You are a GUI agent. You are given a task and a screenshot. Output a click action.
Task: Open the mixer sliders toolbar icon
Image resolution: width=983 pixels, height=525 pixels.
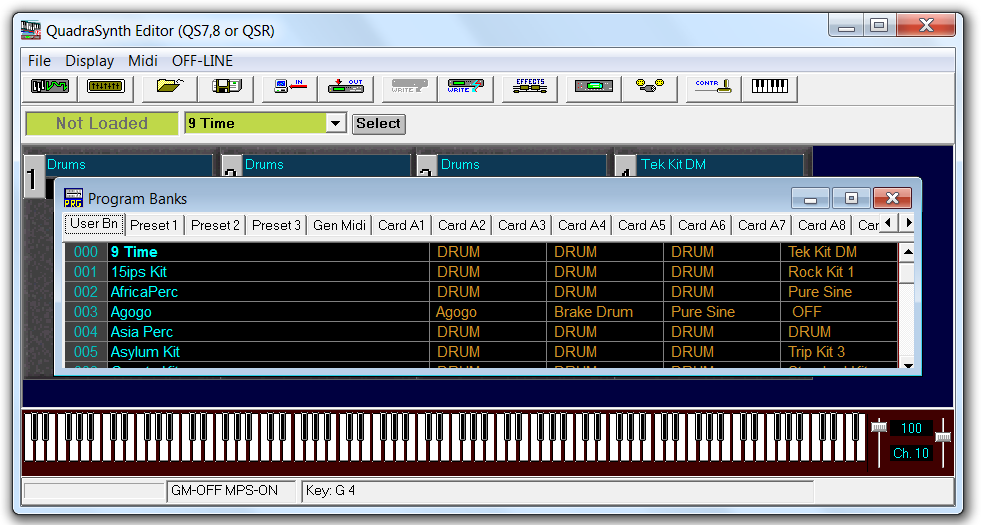[x=105, y=87]
